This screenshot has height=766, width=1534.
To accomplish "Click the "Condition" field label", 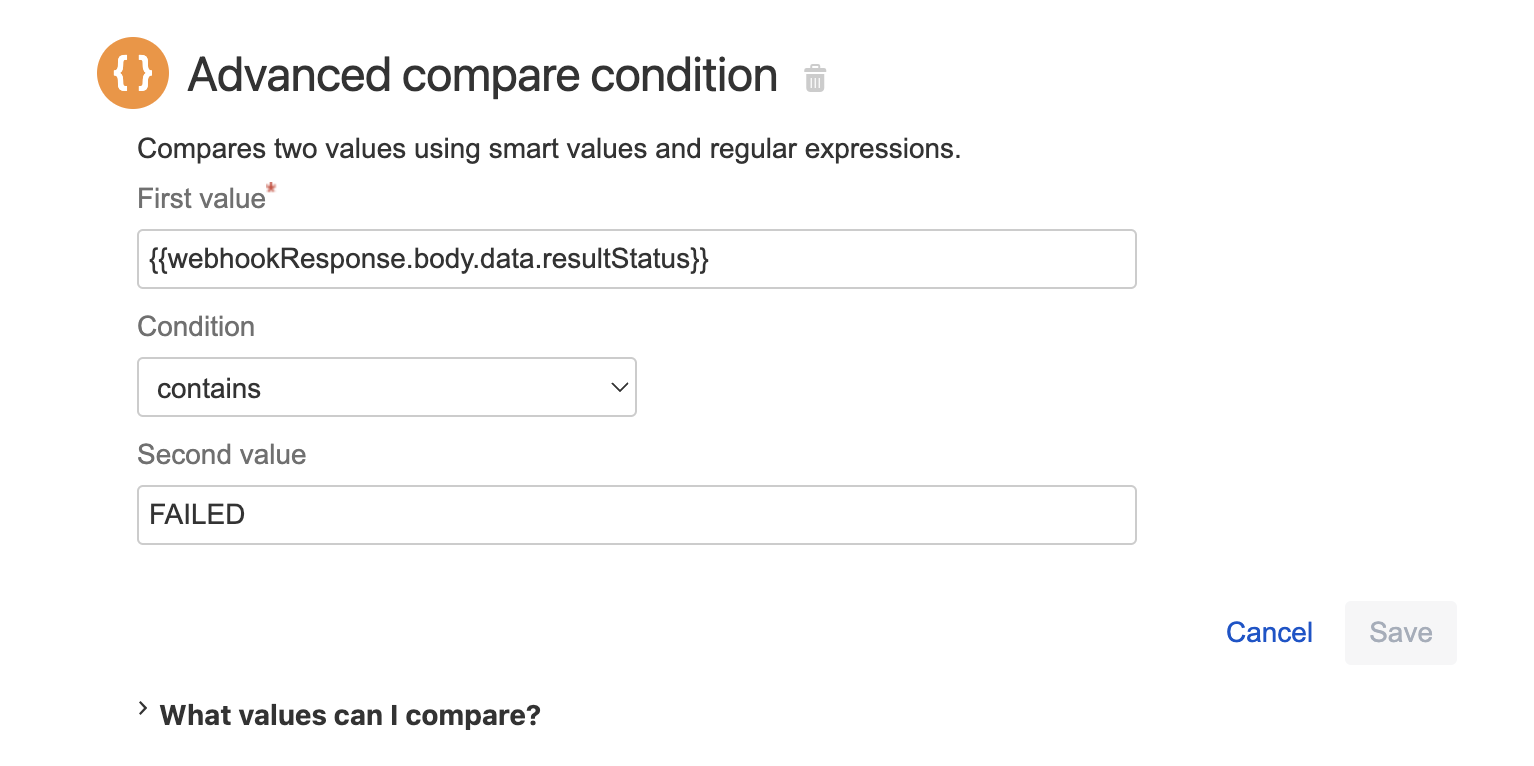I will click(196, 327).
